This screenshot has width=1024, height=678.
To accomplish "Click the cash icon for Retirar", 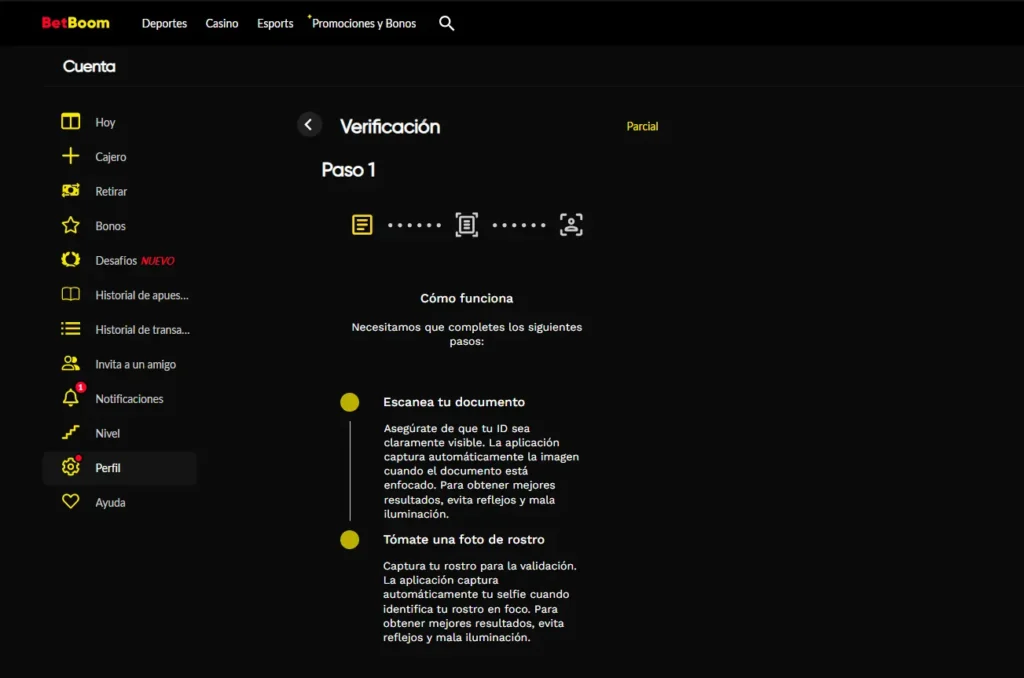I will pos(71,190).
